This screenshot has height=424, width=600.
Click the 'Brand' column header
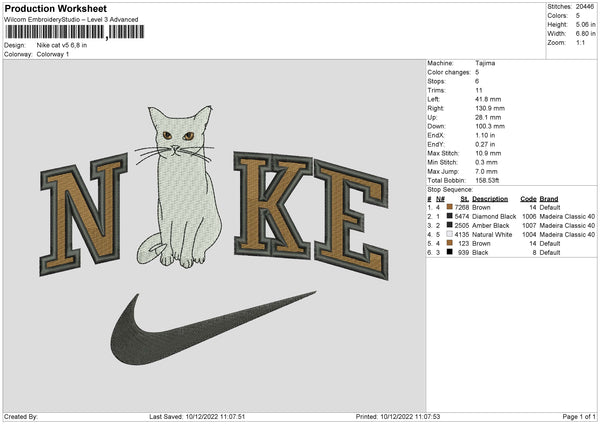click(x=549, y=199)
